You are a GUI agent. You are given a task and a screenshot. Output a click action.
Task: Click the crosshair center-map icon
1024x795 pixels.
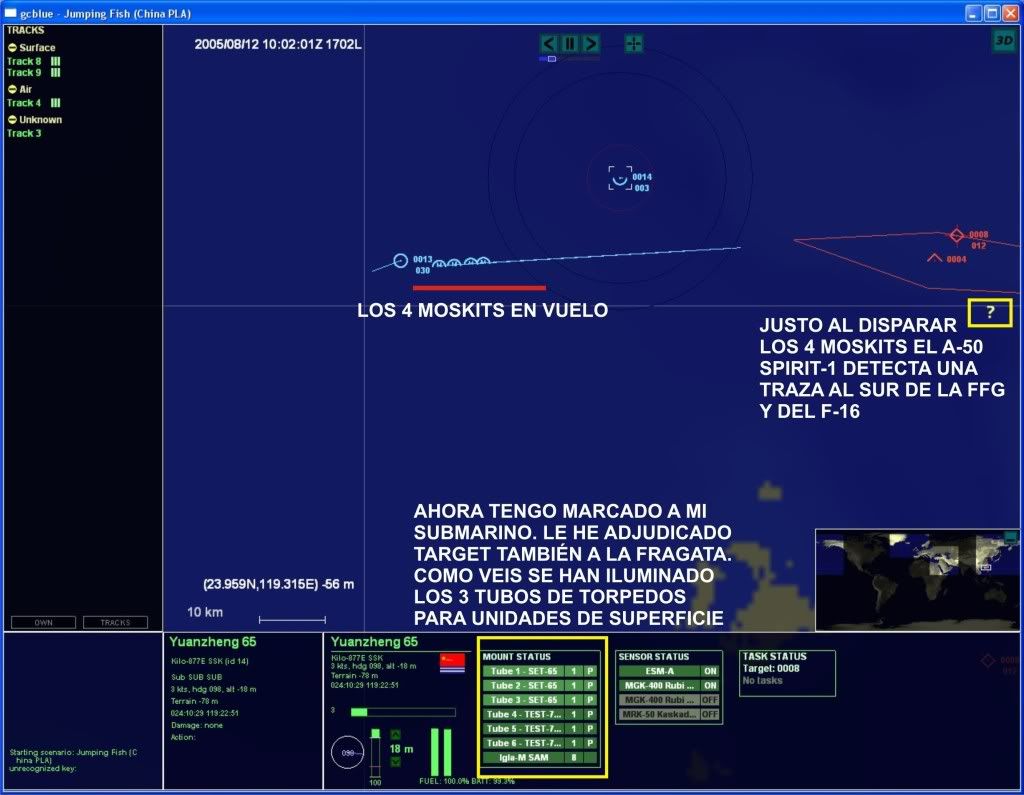pyautogui.click(x=634, y=43)
